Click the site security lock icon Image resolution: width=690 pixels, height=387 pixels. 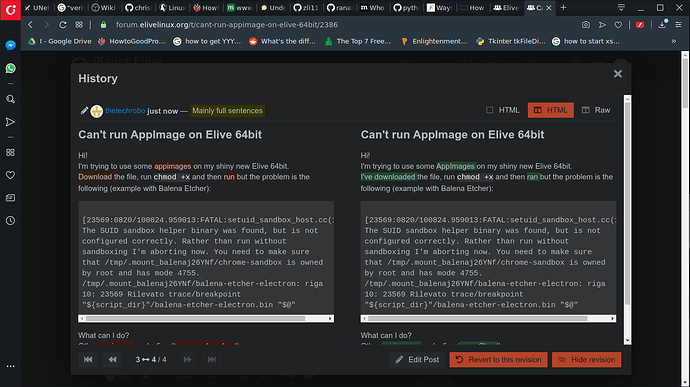point(103,25)
